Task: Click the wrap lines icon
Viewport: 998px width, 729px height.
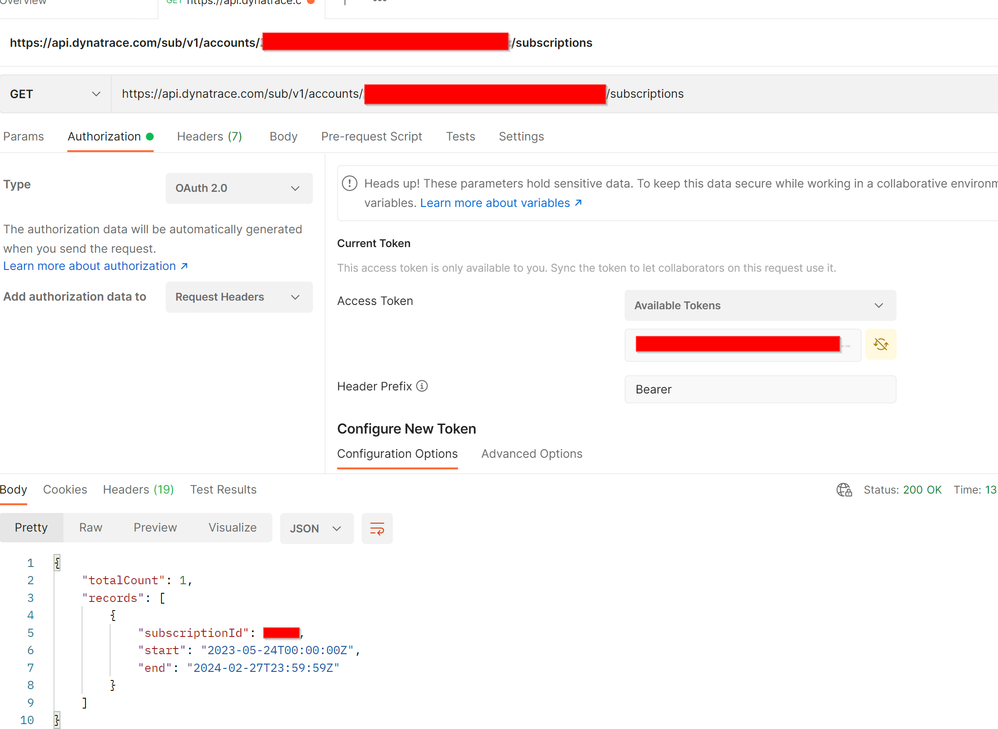Action: [x=377, y=528]
